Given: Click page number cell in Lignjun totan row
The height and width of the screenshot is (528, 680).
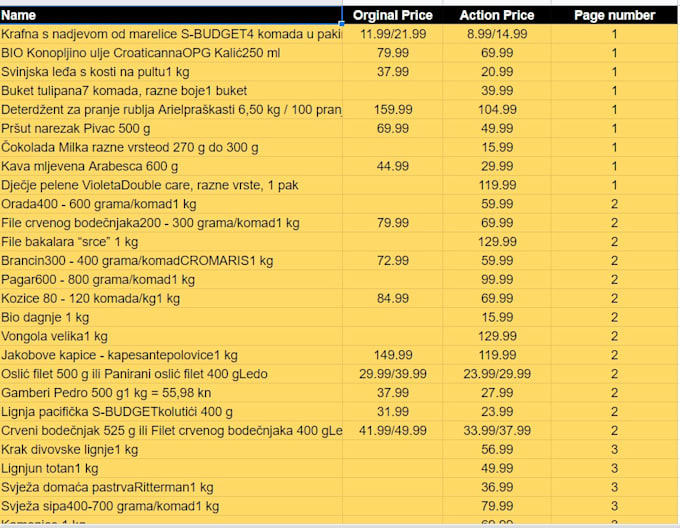Looking at the screenshot, I should coord(614,468).
